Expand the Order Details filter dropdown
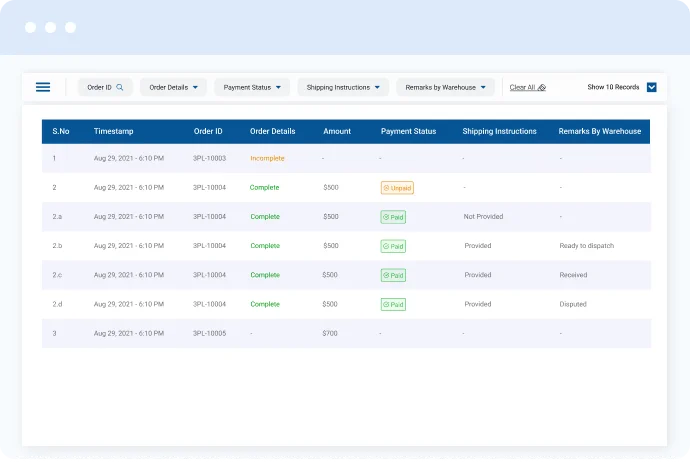The width and height of the screenshot is (690, 463). click(x=173, y=87)
